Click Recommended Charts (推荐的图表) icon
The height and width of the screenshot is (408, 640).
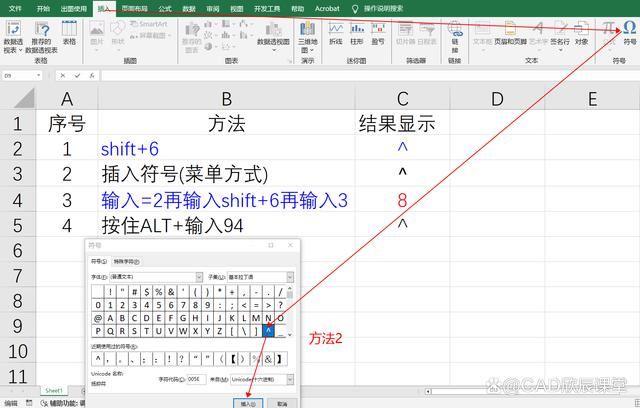coord(191,38)
